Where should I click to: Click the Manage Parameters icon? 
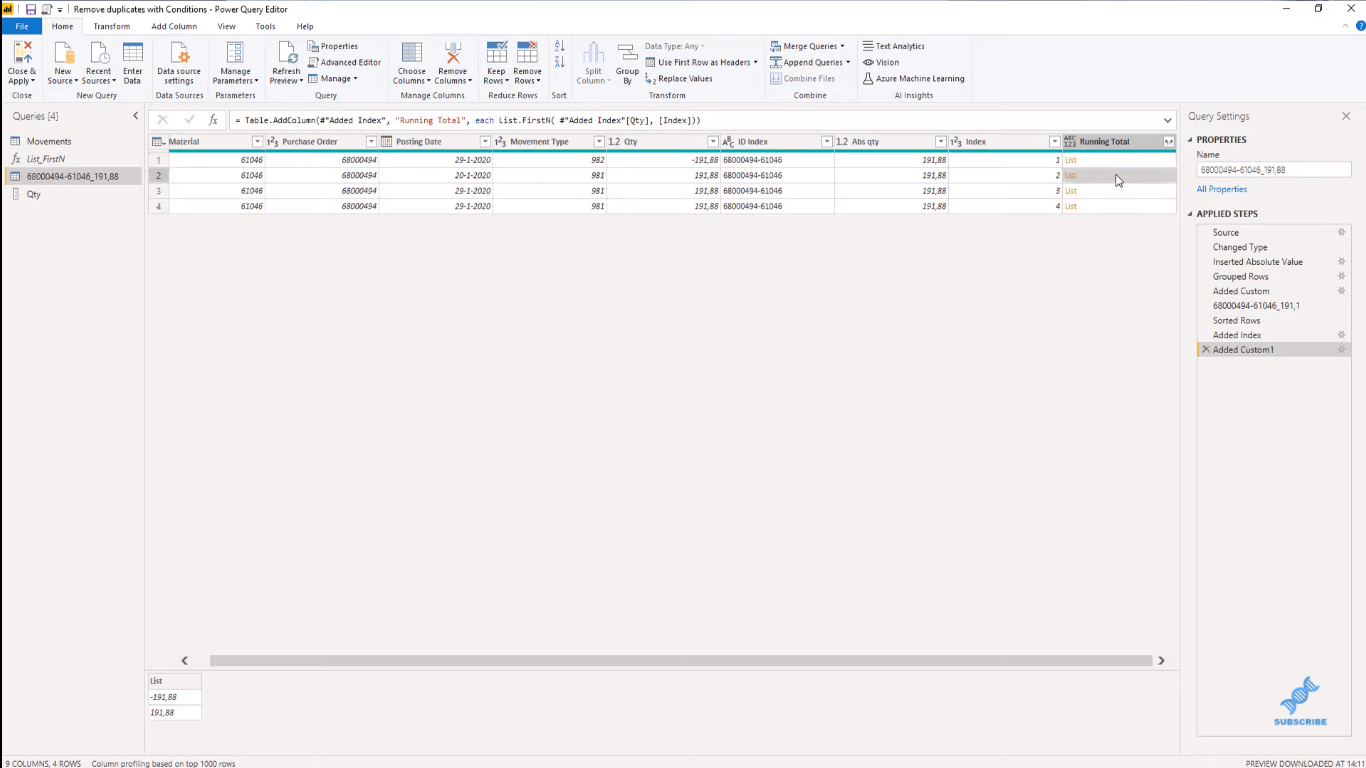[235, 54]
